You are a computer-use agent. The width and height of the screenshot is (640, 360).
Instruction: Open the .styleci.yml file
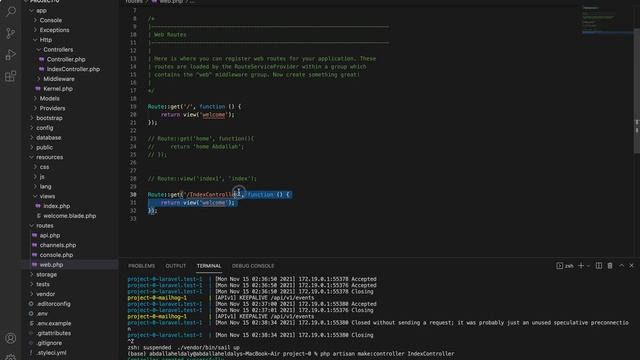click(x=51, y=353)
